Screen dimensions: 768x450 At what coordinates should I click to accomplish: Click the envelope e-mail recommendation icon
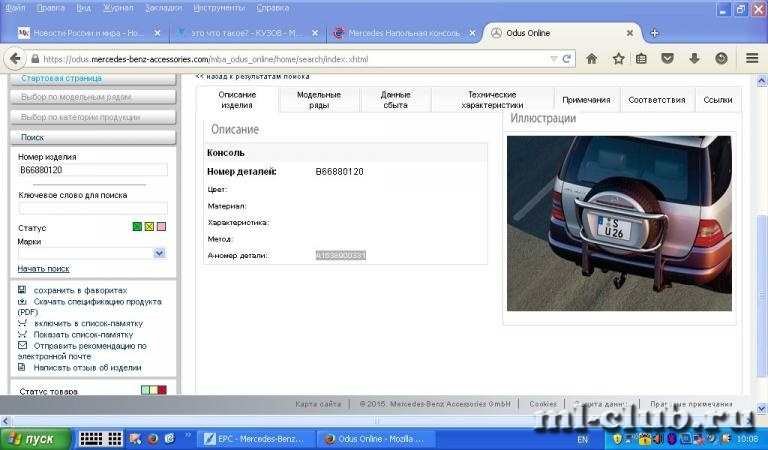pos(23,345)
